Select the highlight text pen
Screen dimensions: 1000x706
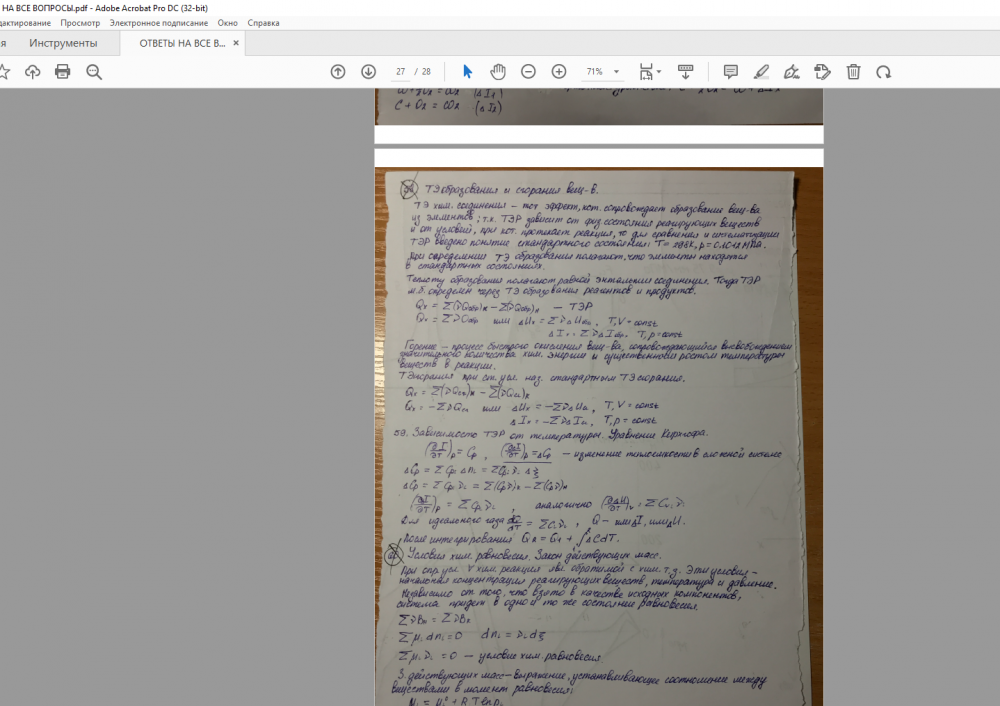pos(761,72)
